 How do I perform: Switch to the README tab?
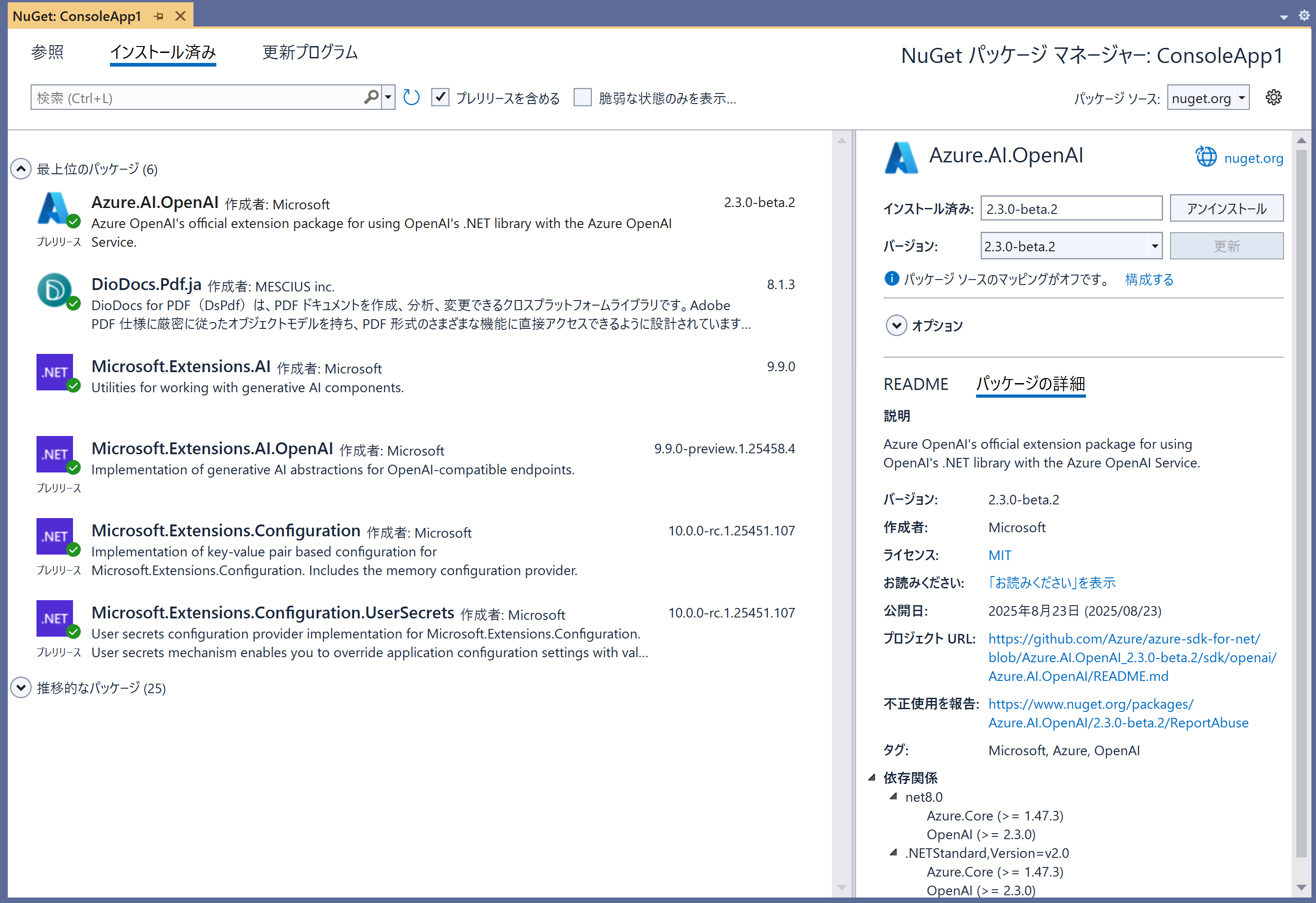point(916,384)
